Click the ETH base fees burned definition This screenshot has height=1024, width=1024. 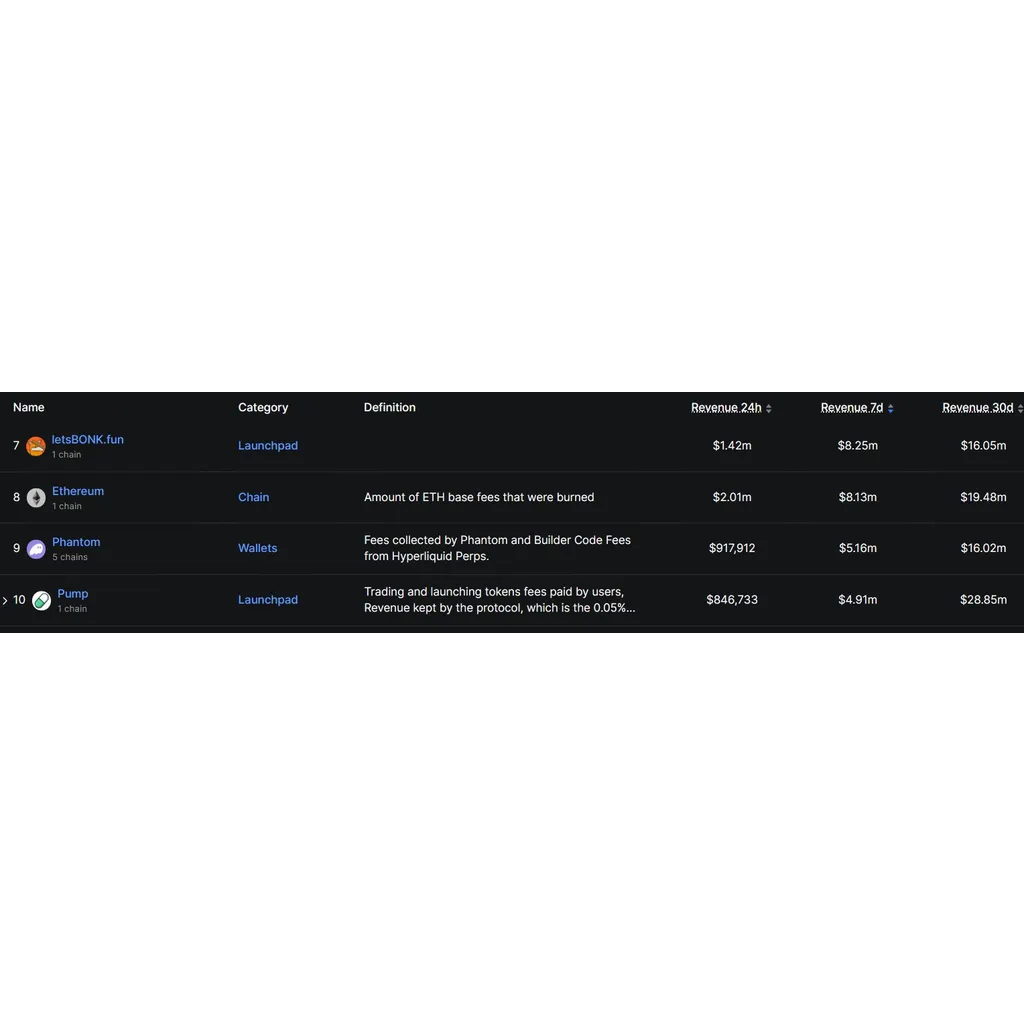479,497
